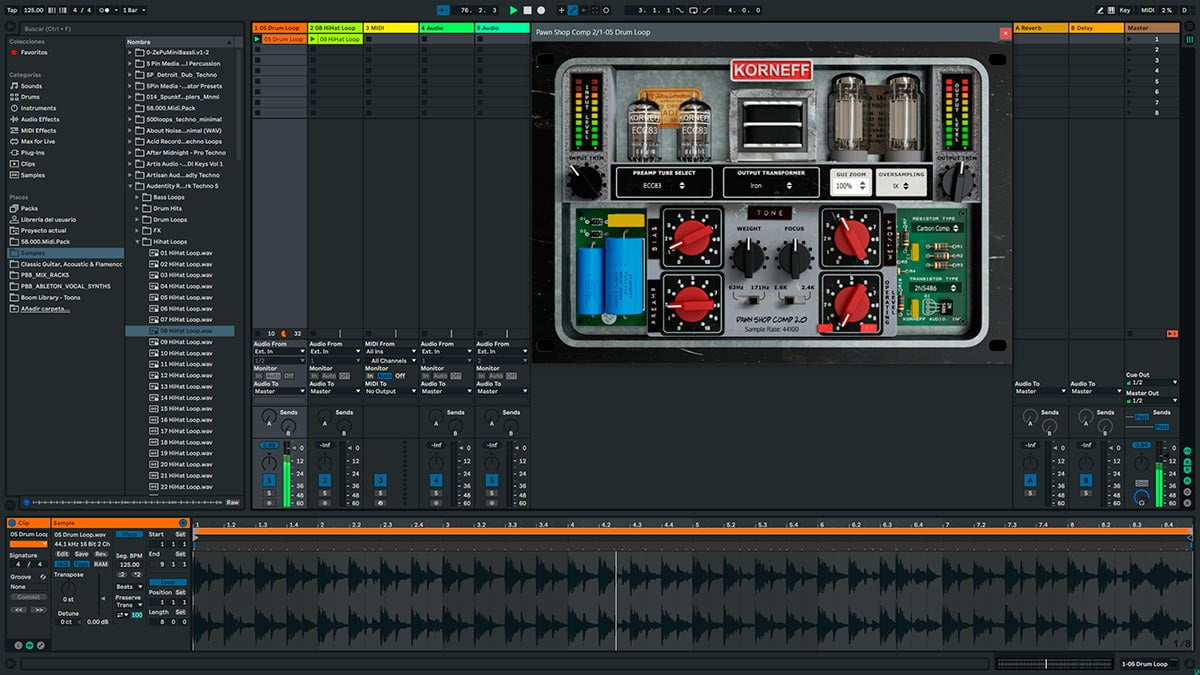Expand the Drum Loops folder
The width and height of the screenshot is (1200, 675).
[138, 219]
